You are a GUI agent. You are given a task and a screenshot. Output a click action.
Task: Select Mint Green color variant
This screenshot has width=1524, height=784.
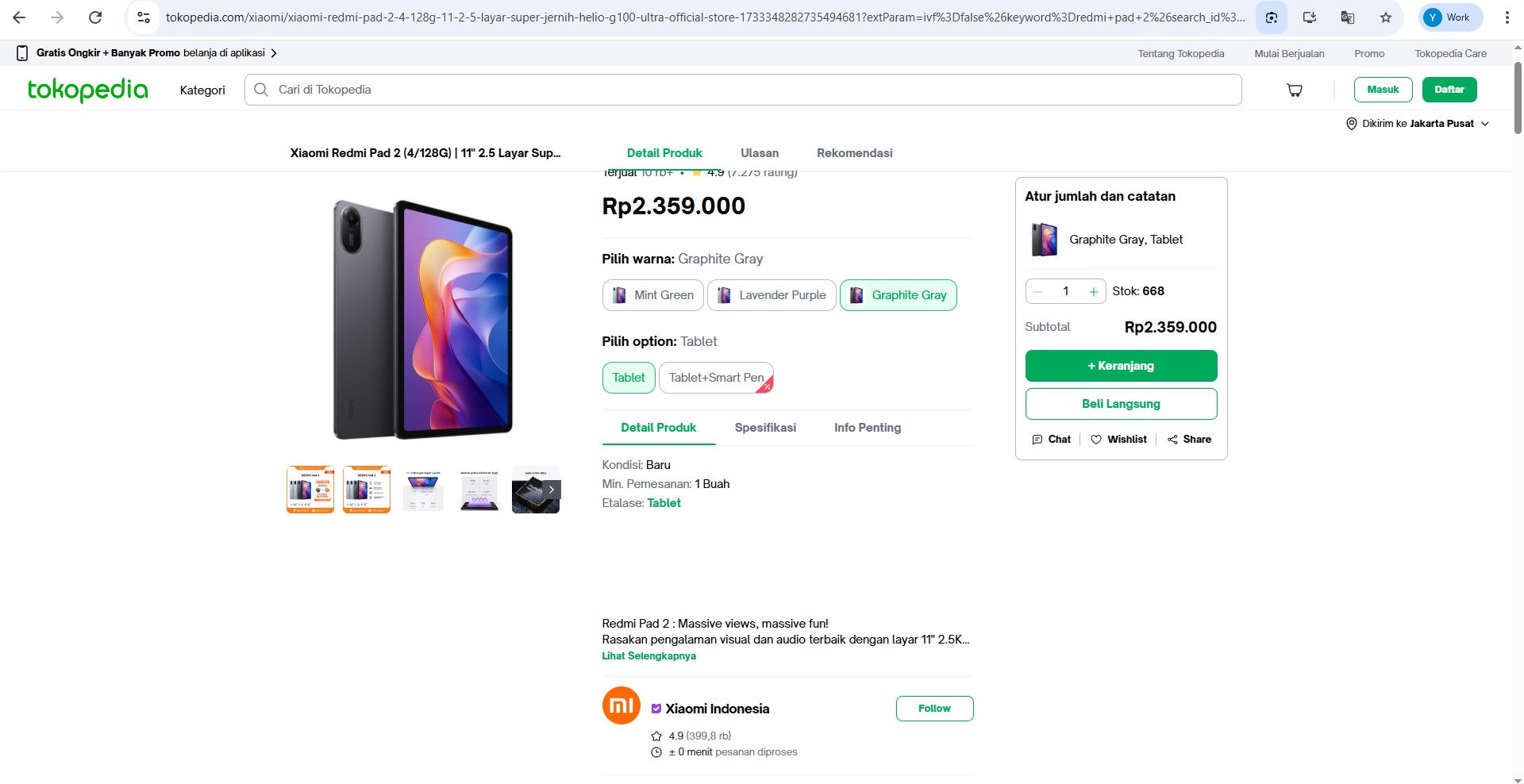(x=653, y=295)
